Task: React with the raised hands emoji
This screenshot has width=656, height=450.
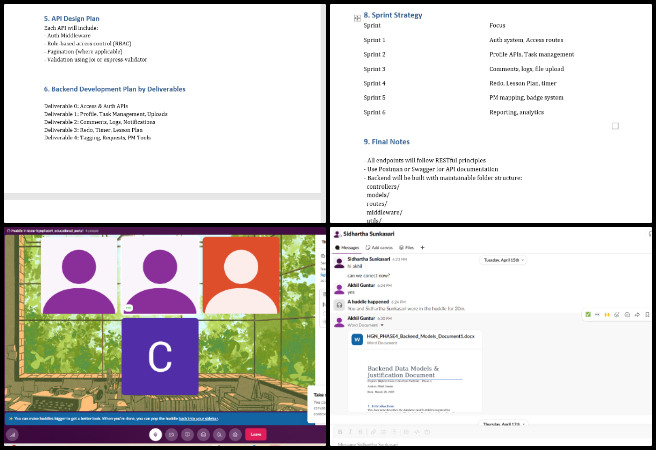Action: coord(607,314)
